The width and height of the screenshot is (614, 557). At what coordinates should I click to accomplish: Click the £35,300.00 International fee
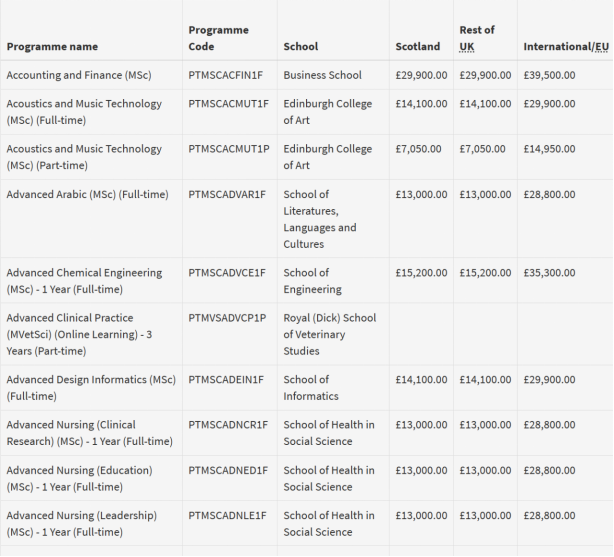coord(549,273)
